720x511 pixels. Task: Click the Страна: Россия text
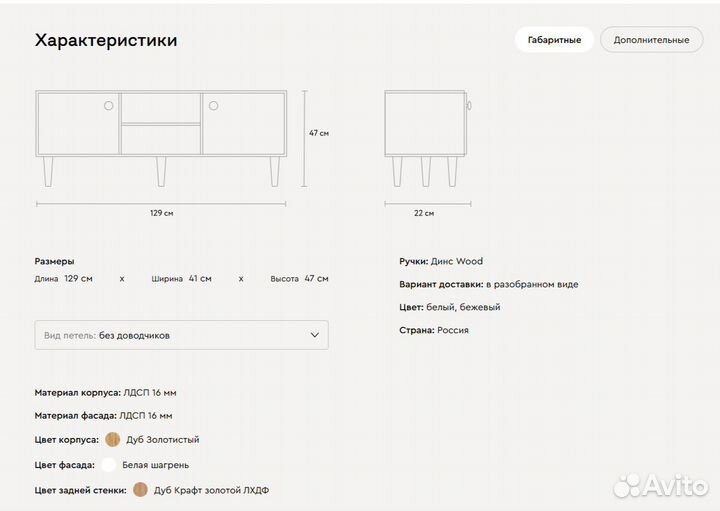[x=434, y=330]
